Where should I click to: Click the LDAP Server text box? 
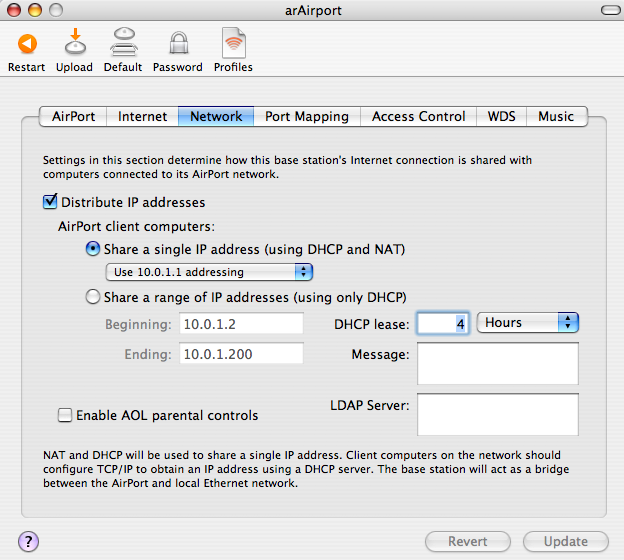click(x=498, y=415)
